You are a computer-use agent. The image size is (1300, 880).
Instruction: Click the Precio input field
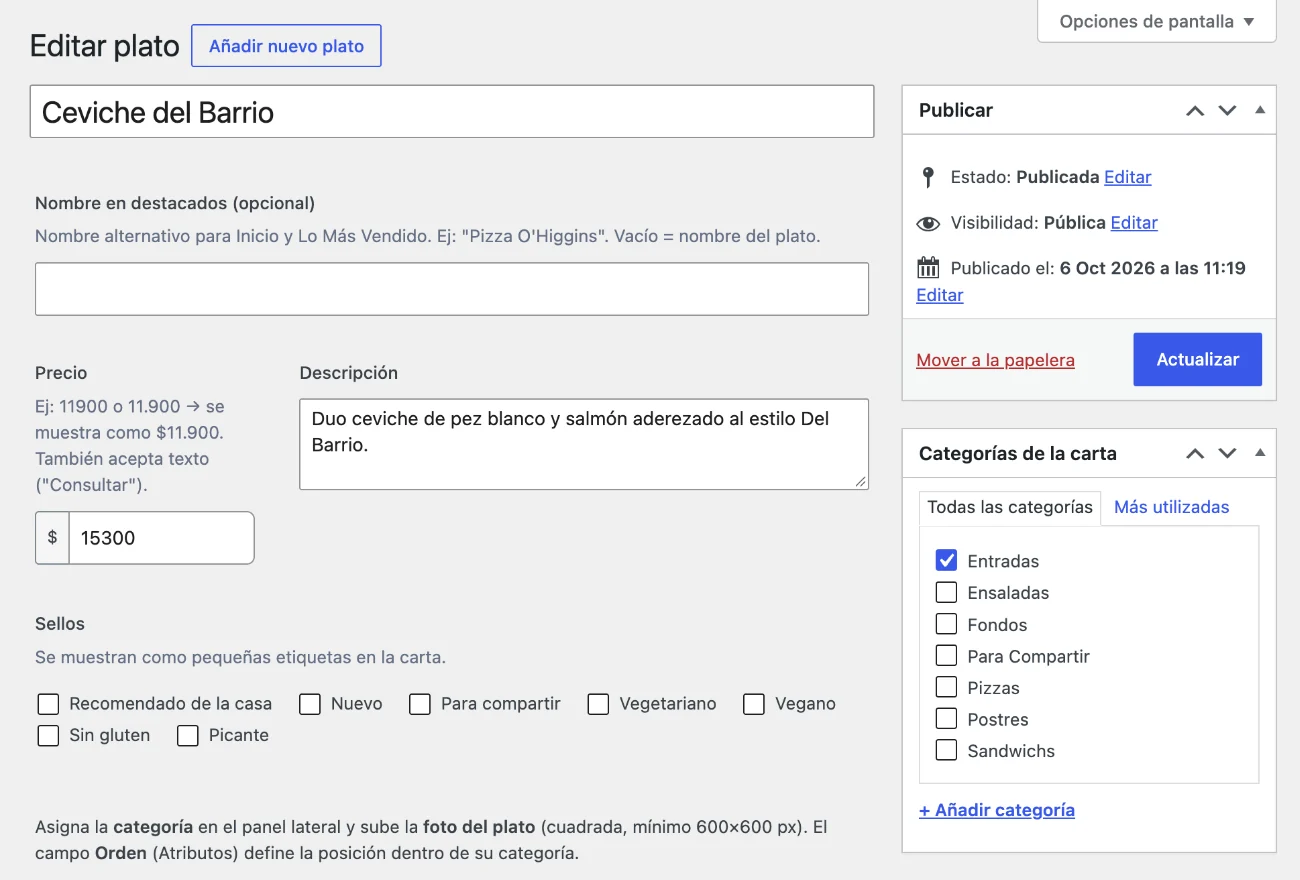[161, 538]
